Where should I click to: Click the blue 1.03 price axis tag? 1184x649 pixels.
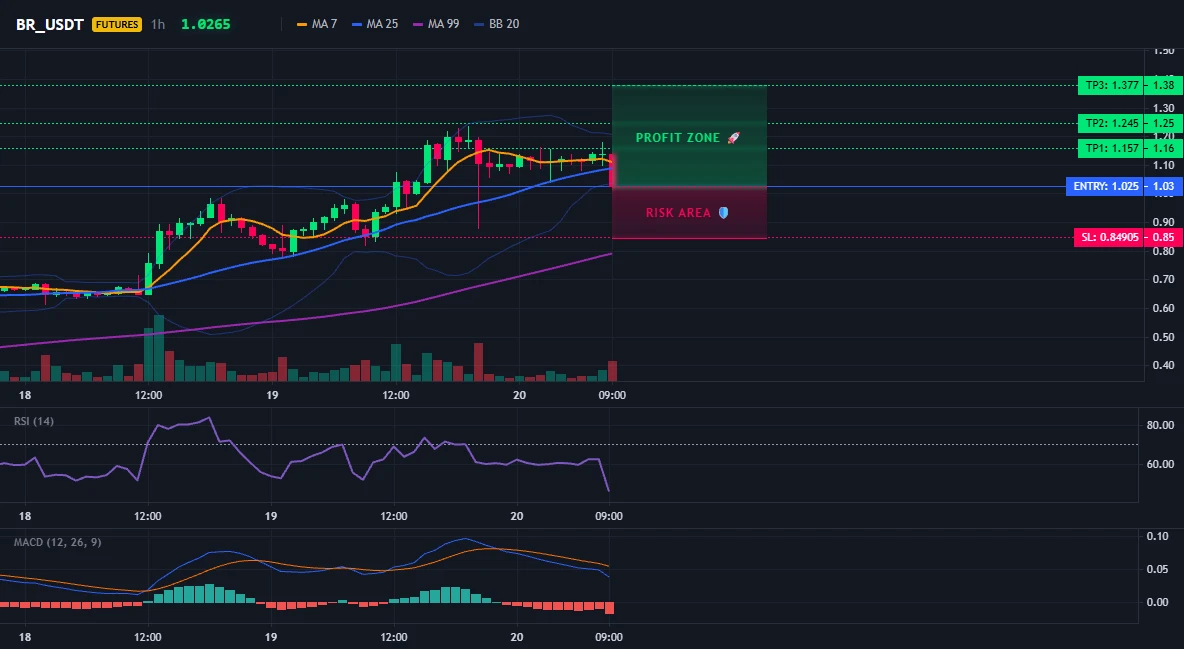coord(1164,186)
